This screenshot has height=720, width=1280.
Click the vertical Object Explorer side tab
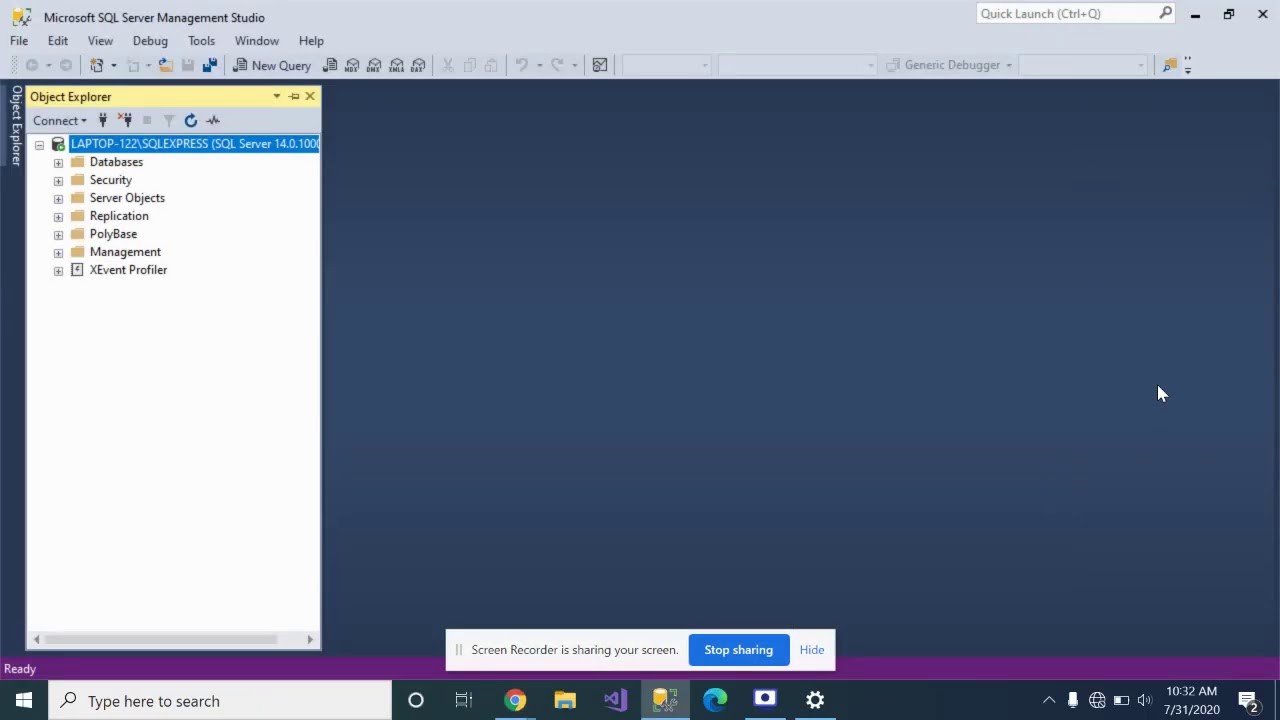pos(16,125)
